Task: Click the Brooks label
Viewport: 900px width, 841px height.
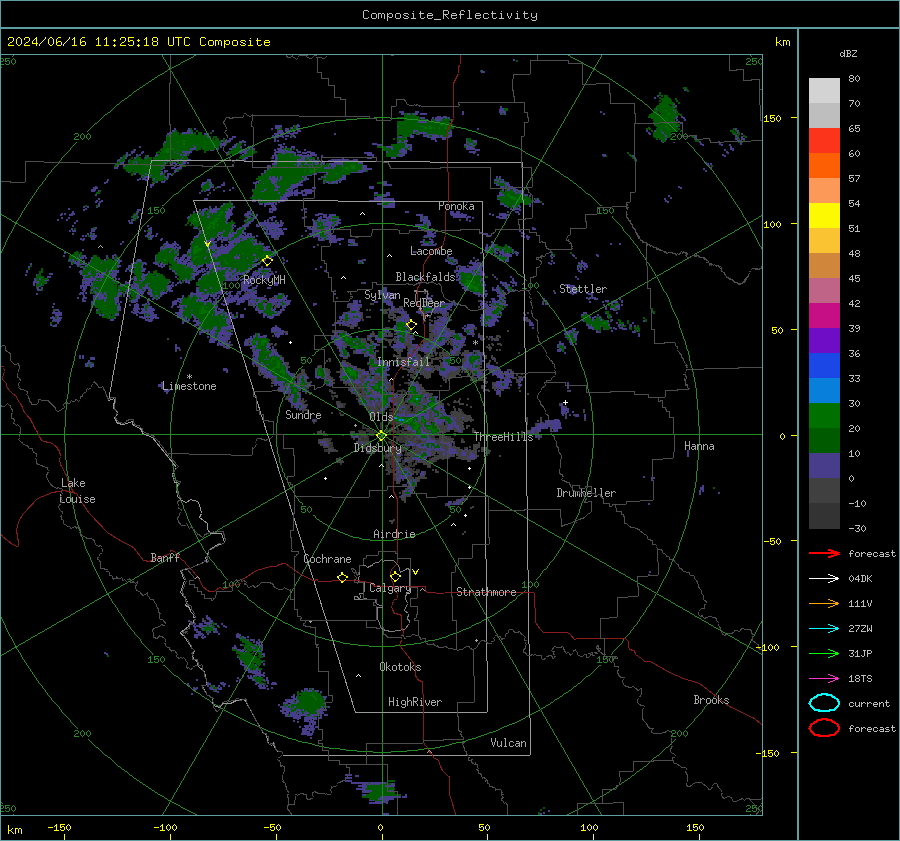Action: point(711,700)
